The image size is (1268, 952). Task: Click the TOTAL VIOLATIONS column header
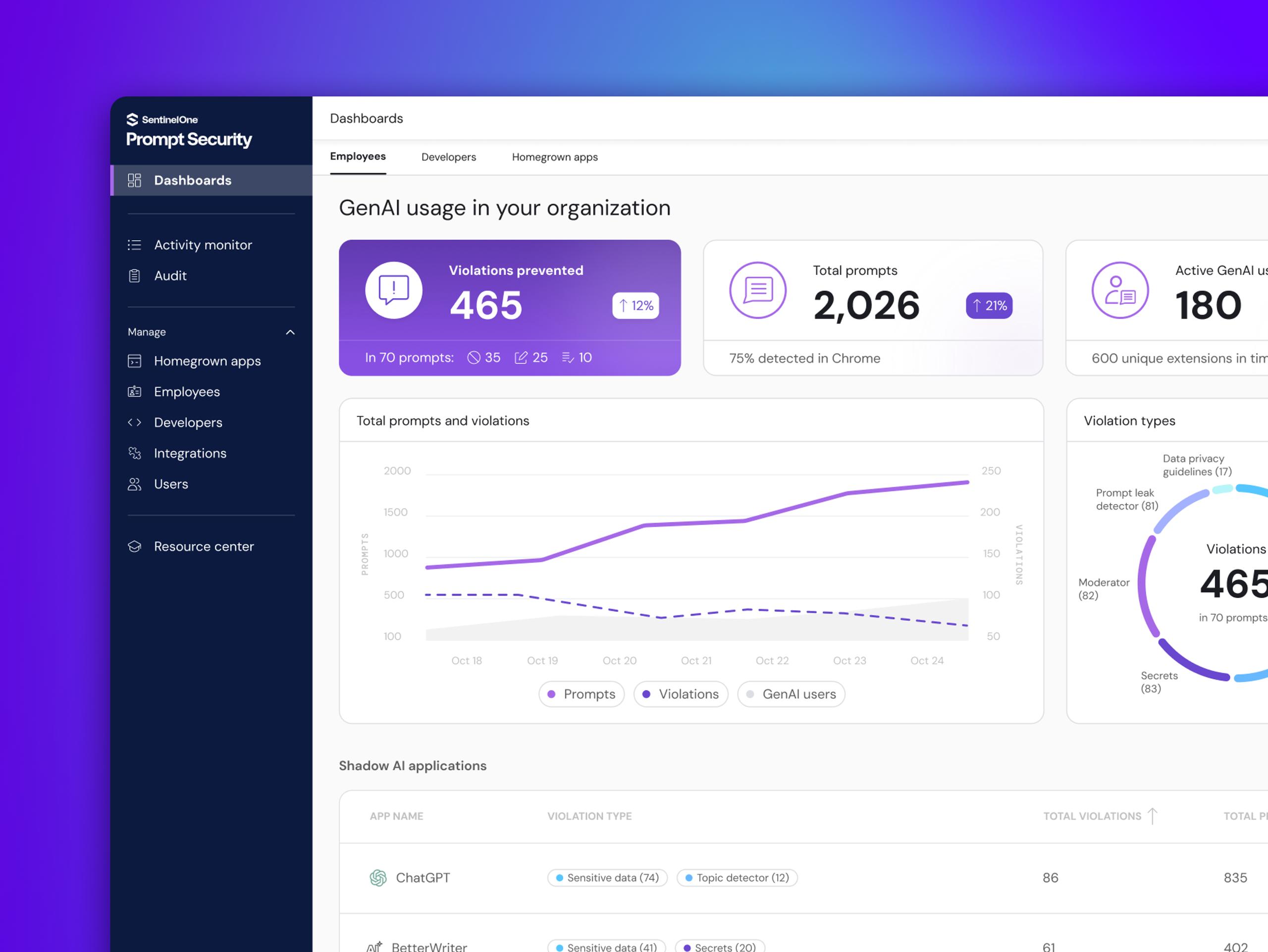[1092, 816]
